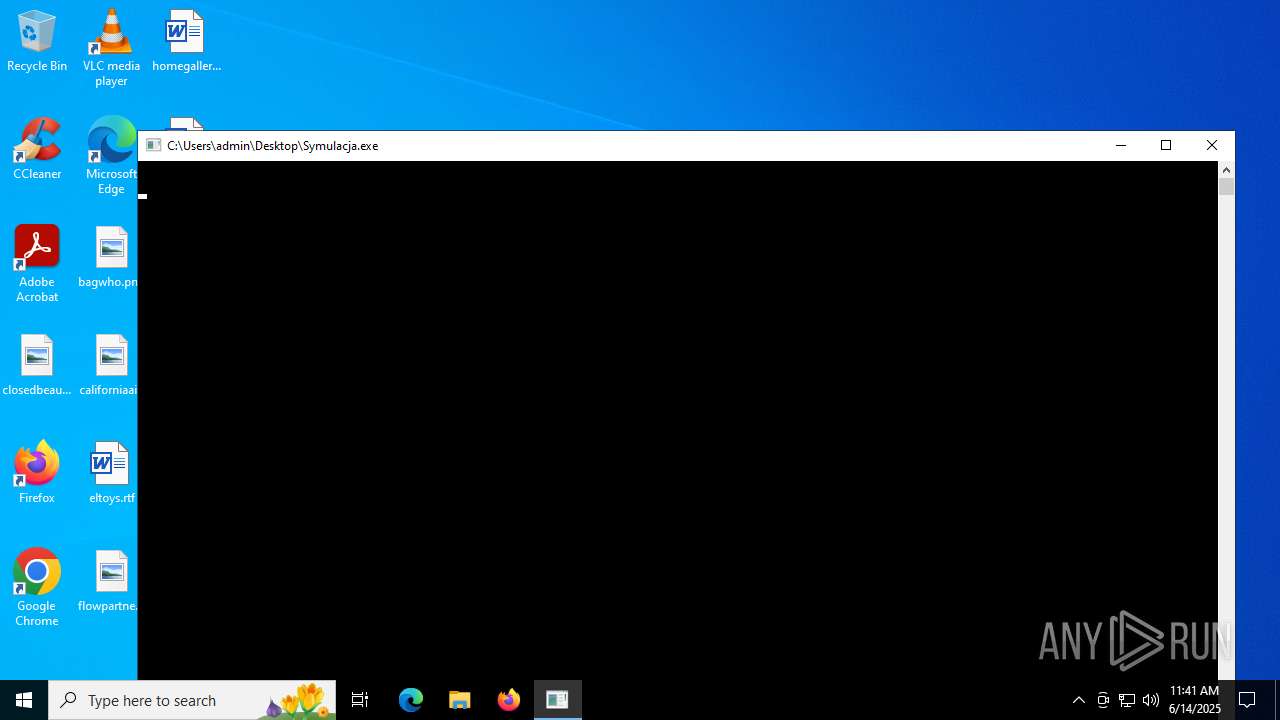The height and width of the screenshot is (720, 1280).
Task: Click the taskbar search box
Action: click(192, 700)
